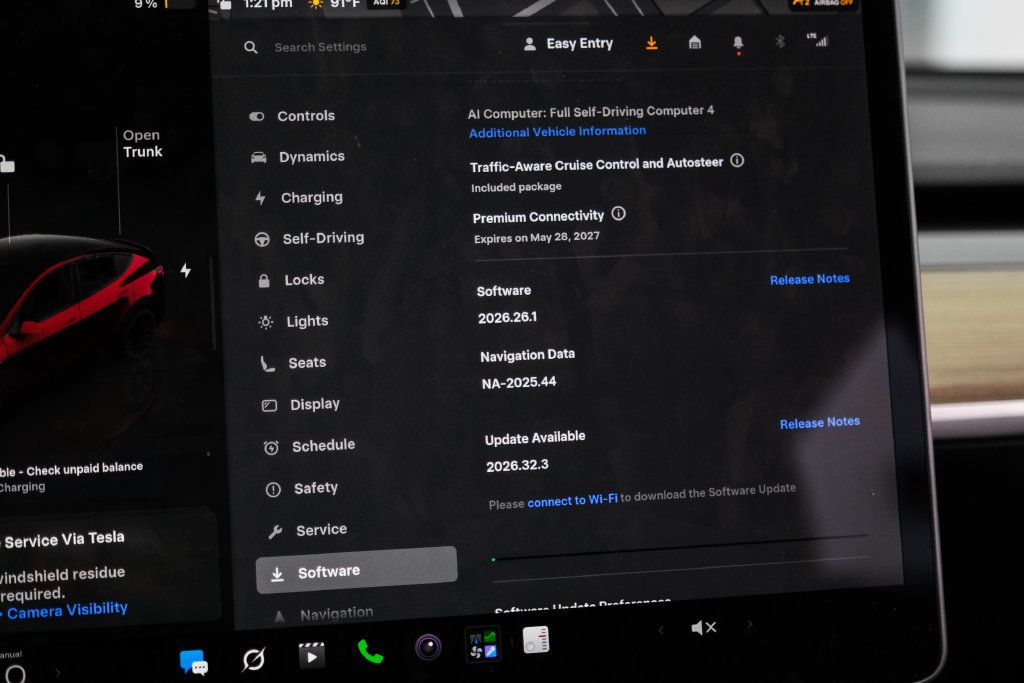Screen dimensions: 1024x683
Task: Open notifications bell icon
Action: [738, 44]
